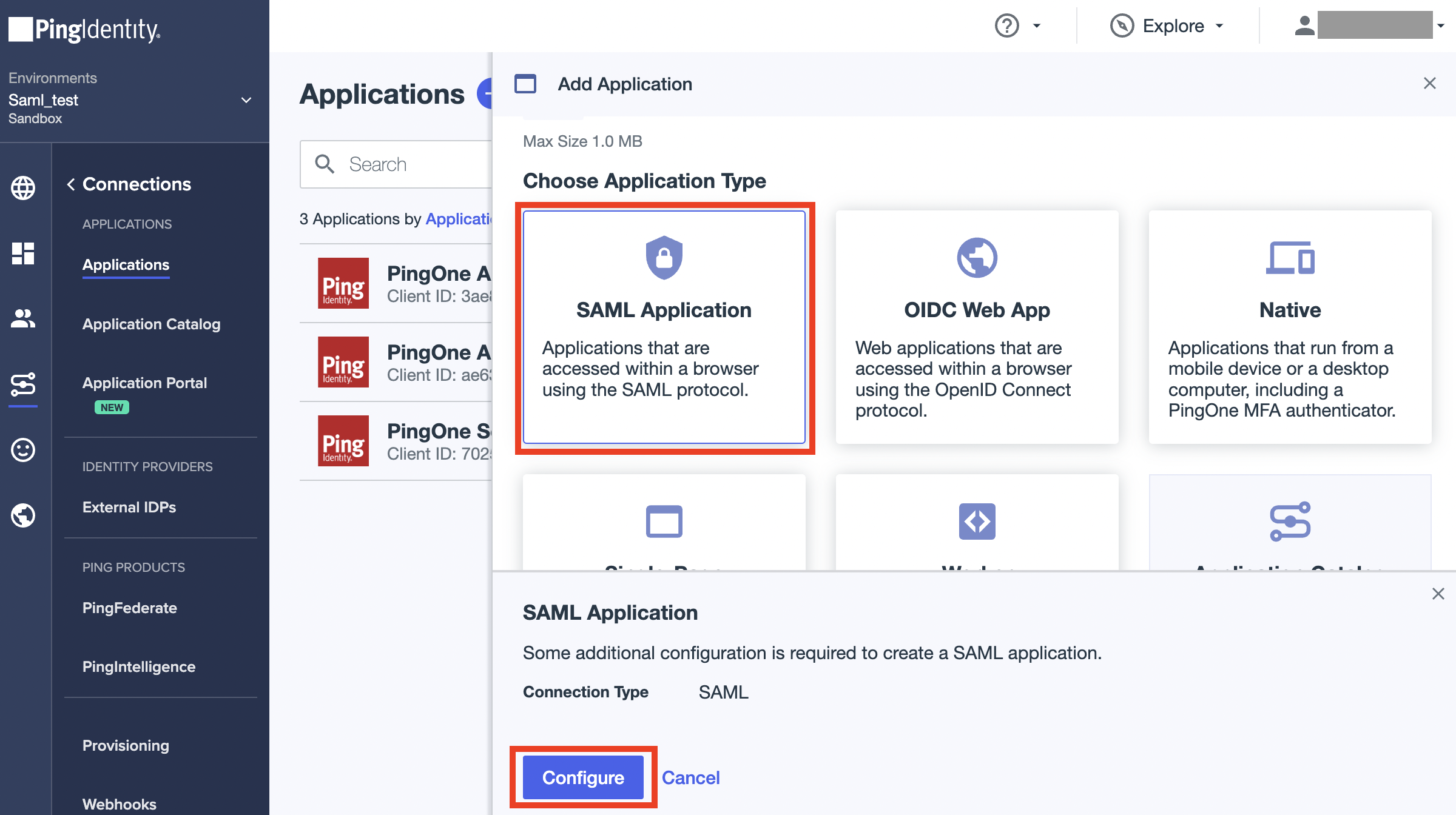1456x815 pixels.
Task: Click the blue add application plus button
Action: 485,94
